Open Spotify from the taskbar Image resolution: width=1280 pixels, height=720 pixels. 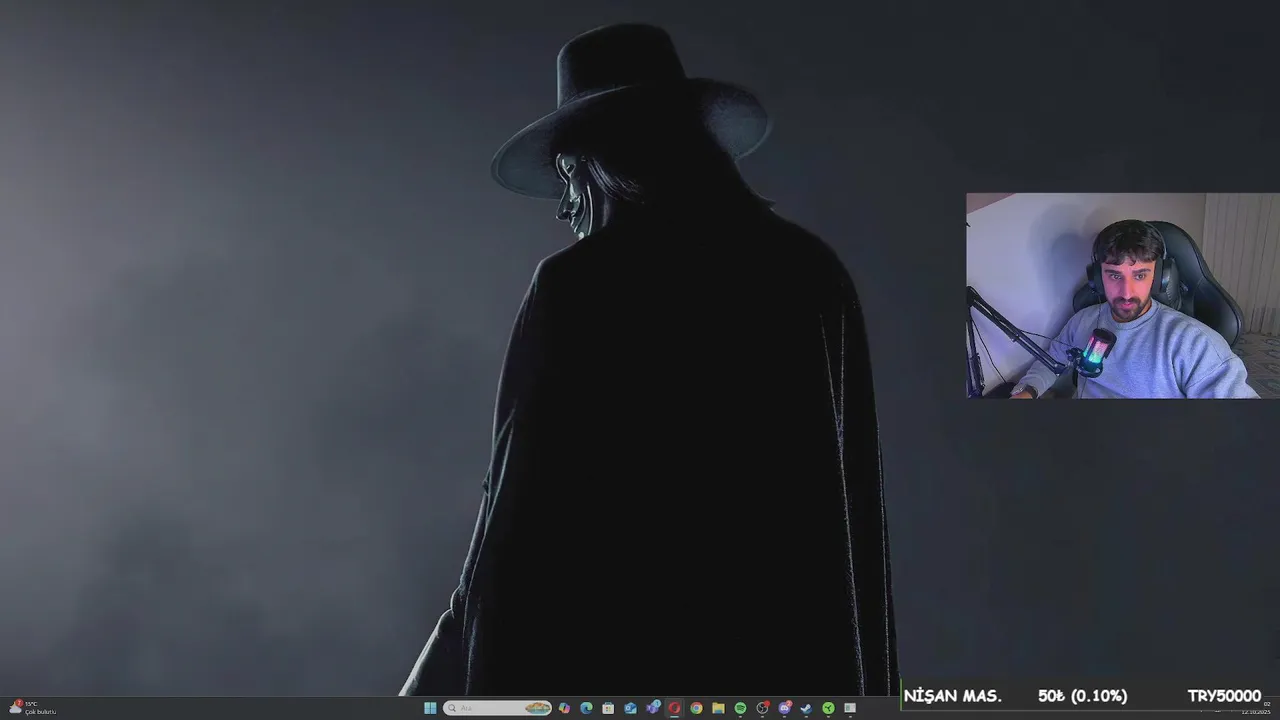(x=740, y=708)
